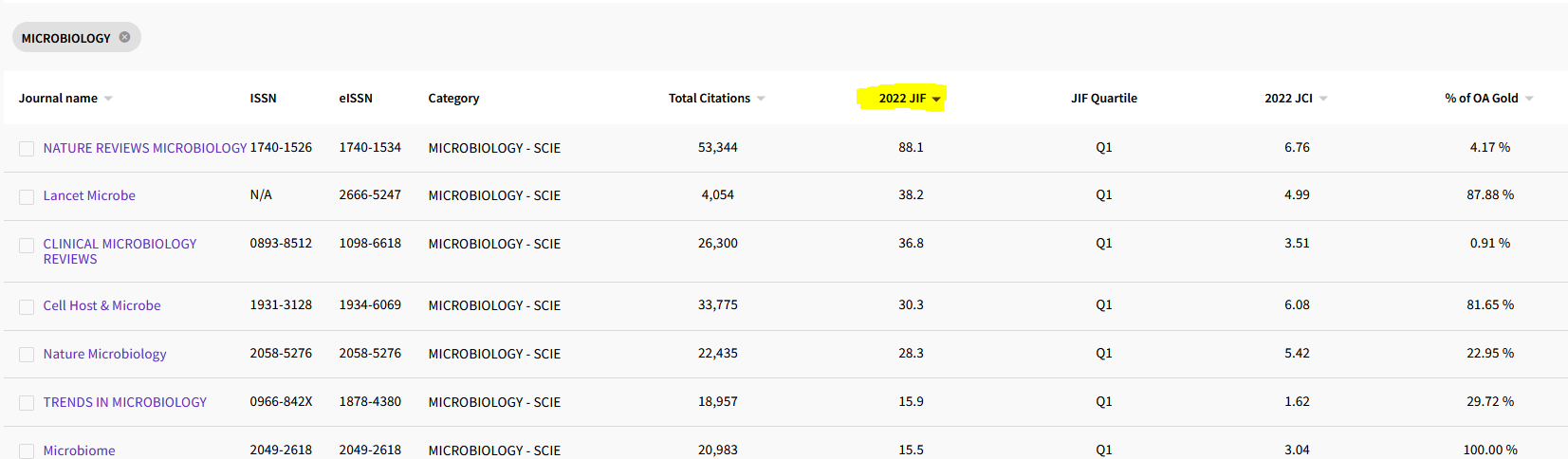Image resolution: width=1568 pixels, height=459 pixels.
Task: Check the Trends in Microbiology checkbox
Action: click(x=27, y=403)
